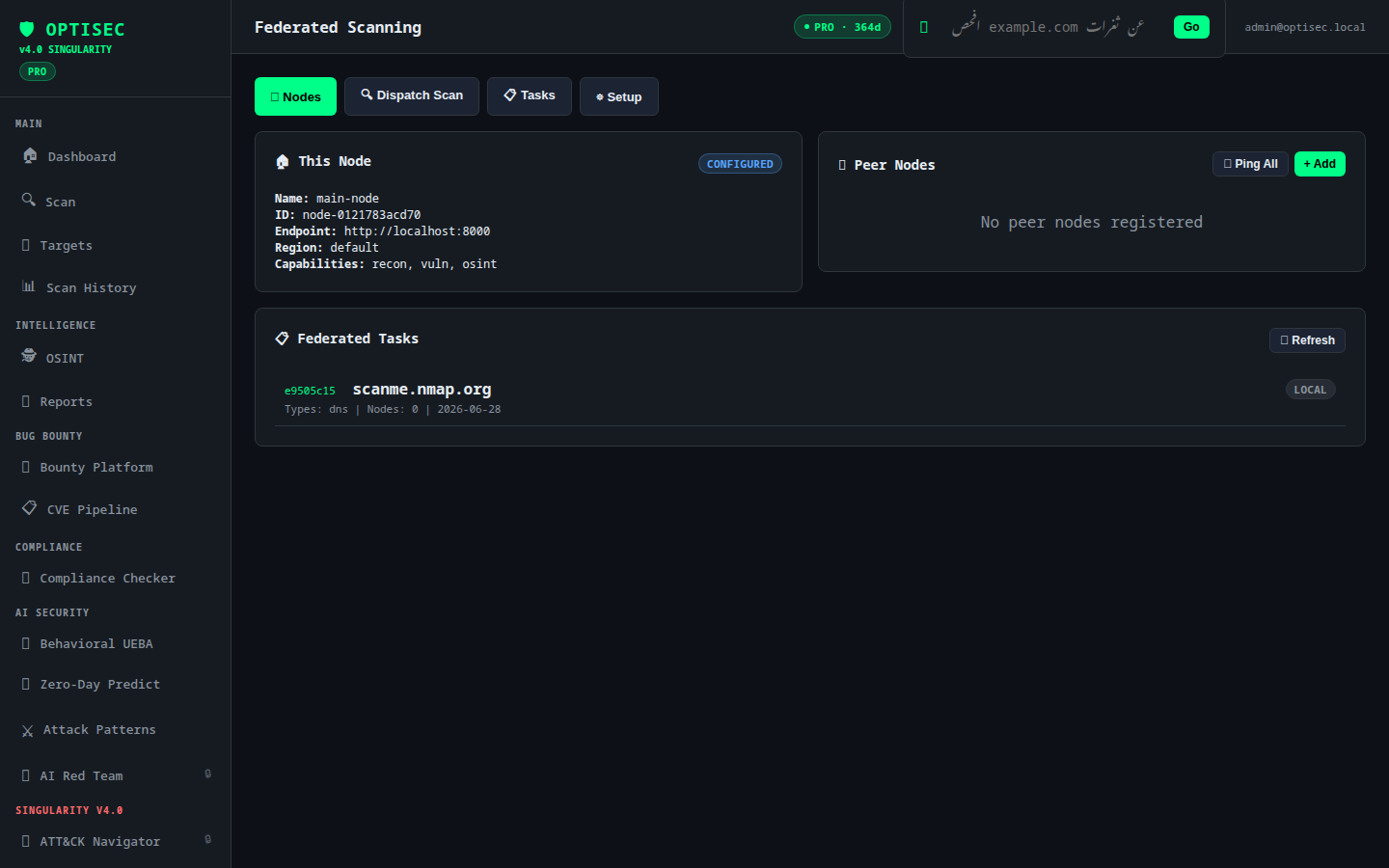Click the PRO badge under the logo
Viewport: 1389px width, 868px height.
point(37,71)
